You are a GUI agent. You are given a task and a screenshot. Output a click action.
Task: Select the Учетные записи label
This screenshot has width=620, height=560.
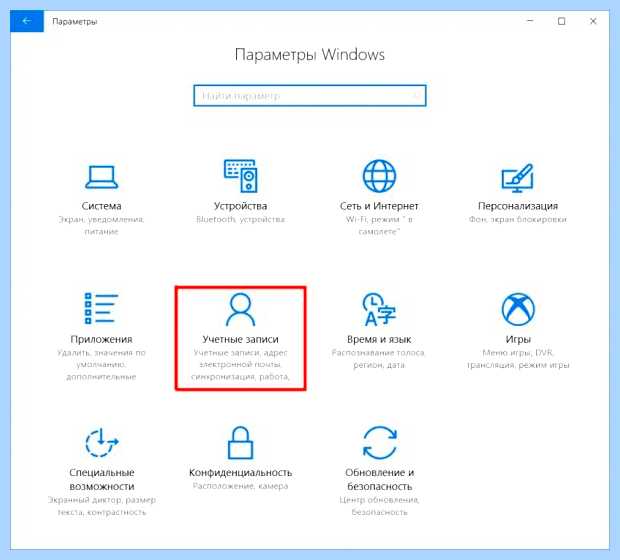tap(240, 339)
